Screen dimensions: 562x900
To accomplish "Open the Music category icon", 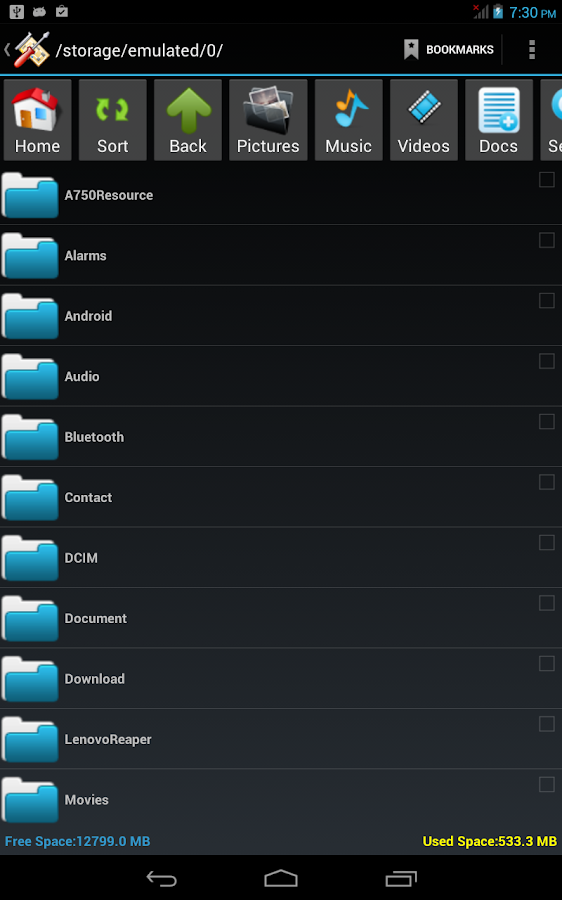I will [x=348, y=120].
